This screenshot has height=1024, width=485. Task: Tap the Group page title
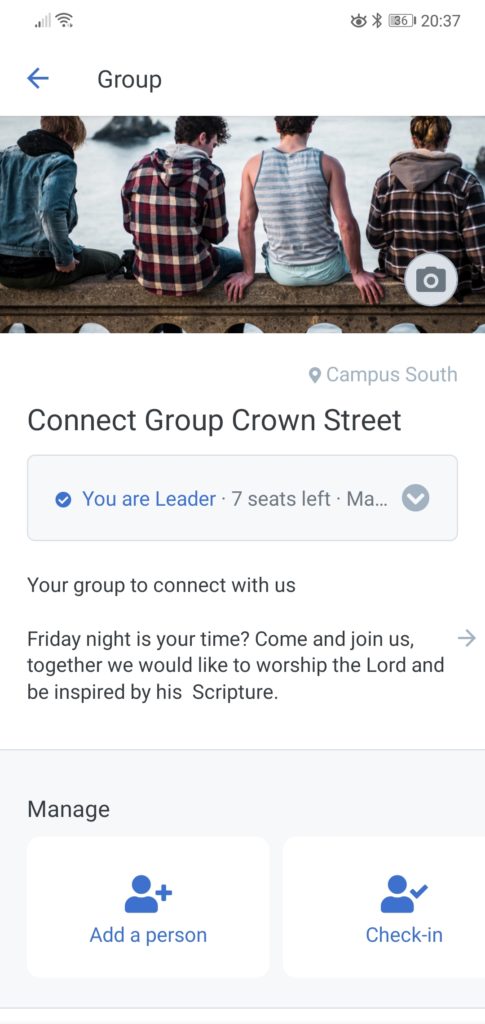pos(129,80)
